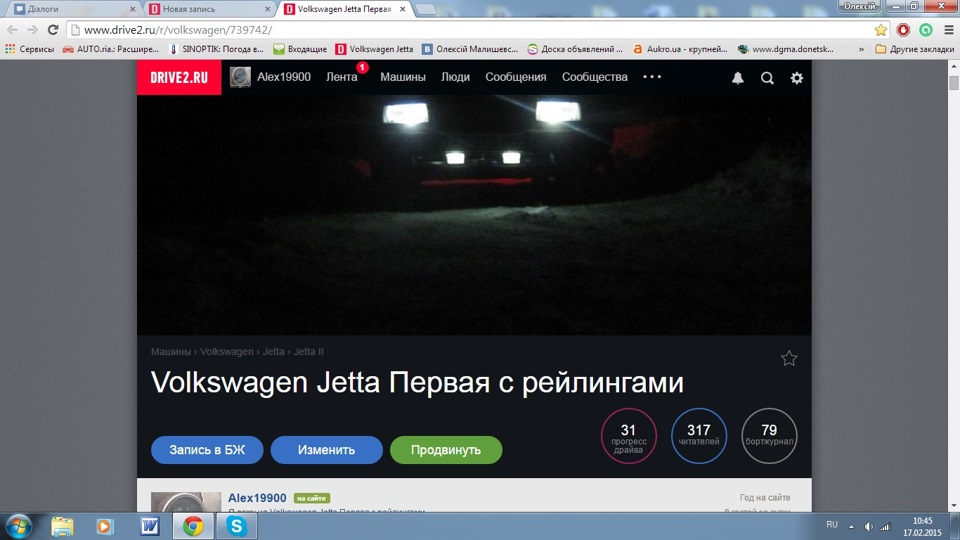The image size is (960, 540).
Task: Open File Explorer from the taskbar
Action: 62,527
